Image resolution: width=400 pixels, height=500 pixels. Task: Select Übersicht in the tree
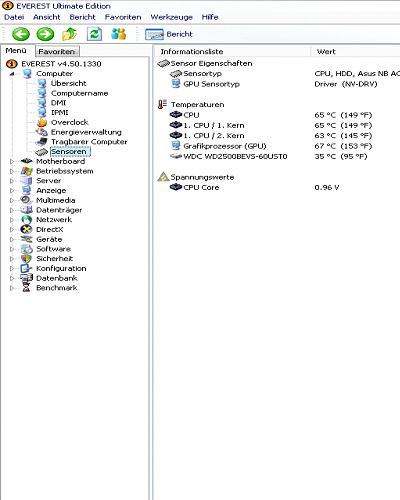68,83
